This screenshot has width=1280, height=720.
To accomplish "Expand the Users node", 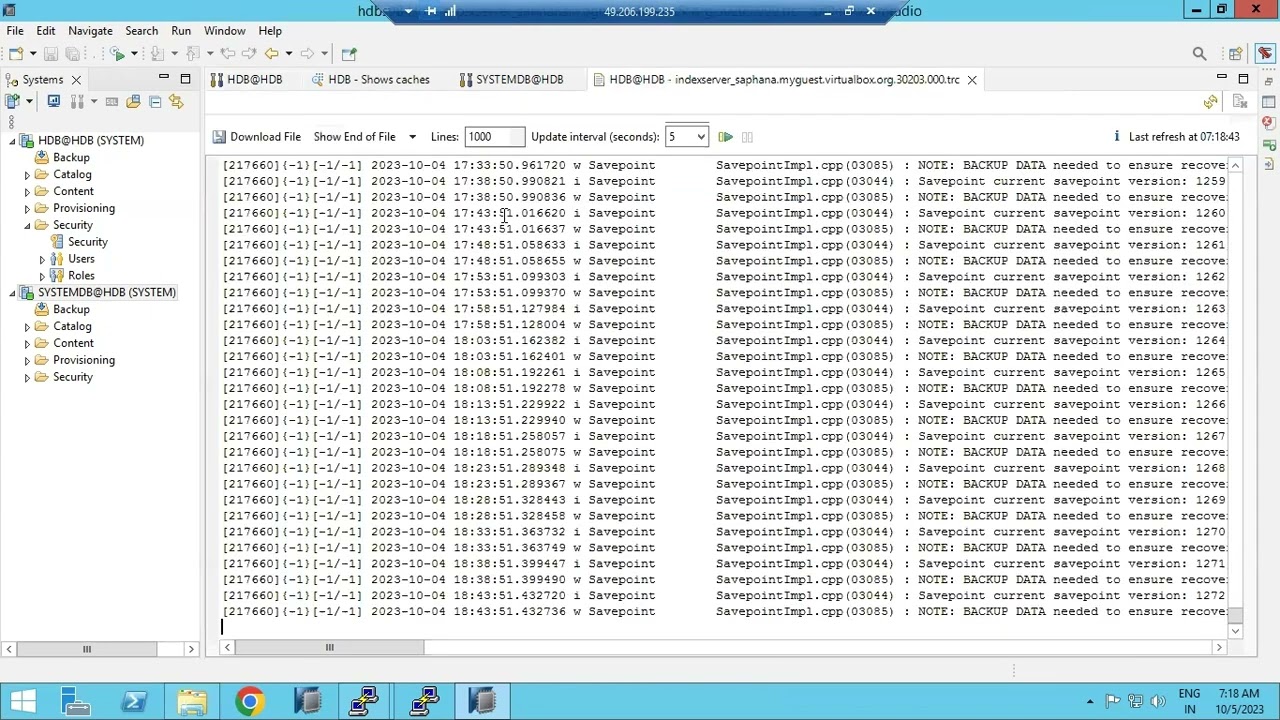I will pos(42,259).
